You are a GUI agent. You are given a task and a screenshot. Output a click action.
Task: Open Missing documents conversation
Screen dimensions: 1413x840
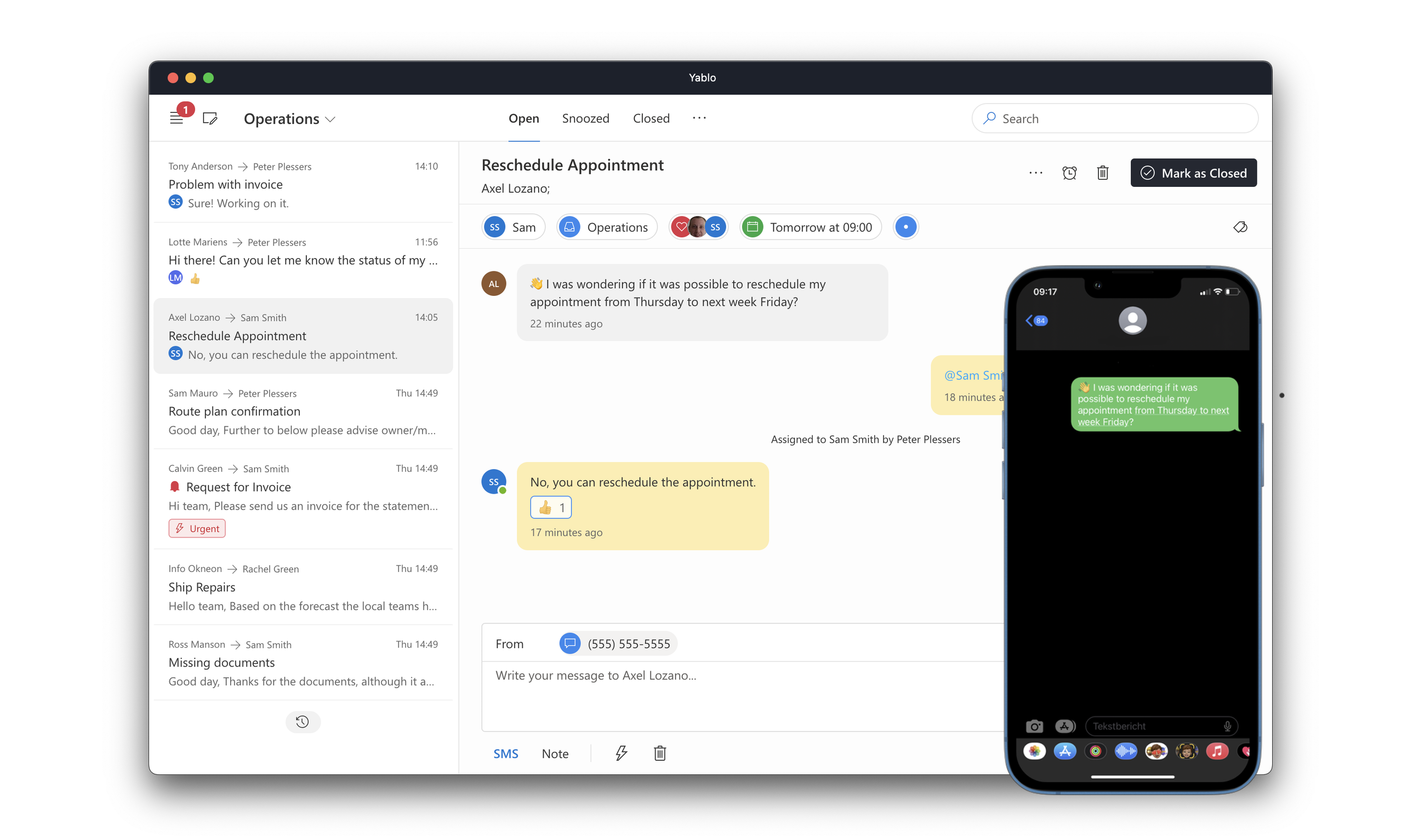coord(303,662)
